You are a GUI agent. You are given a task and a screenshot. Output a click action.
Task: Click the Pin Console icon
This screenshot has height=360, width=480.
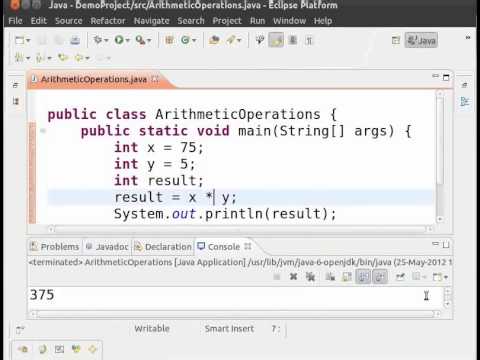[x=400, y=277]
